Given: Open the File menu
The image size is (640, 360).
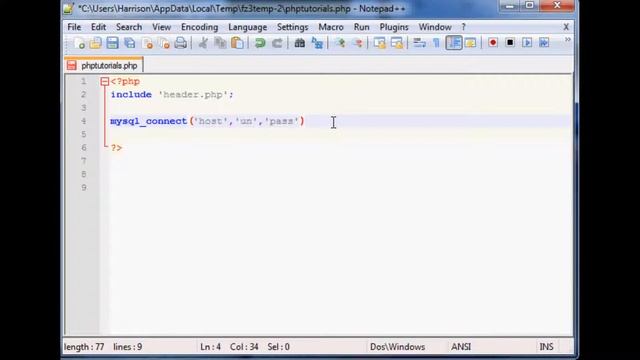Looking at the screenshot, I should click(x=74, y=27).
